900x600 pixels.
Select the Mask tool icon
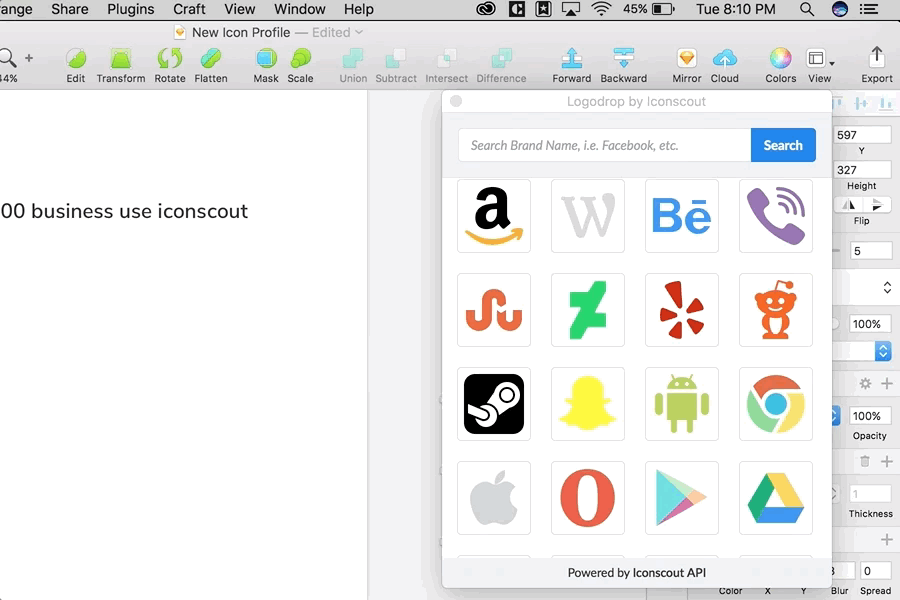266,59
